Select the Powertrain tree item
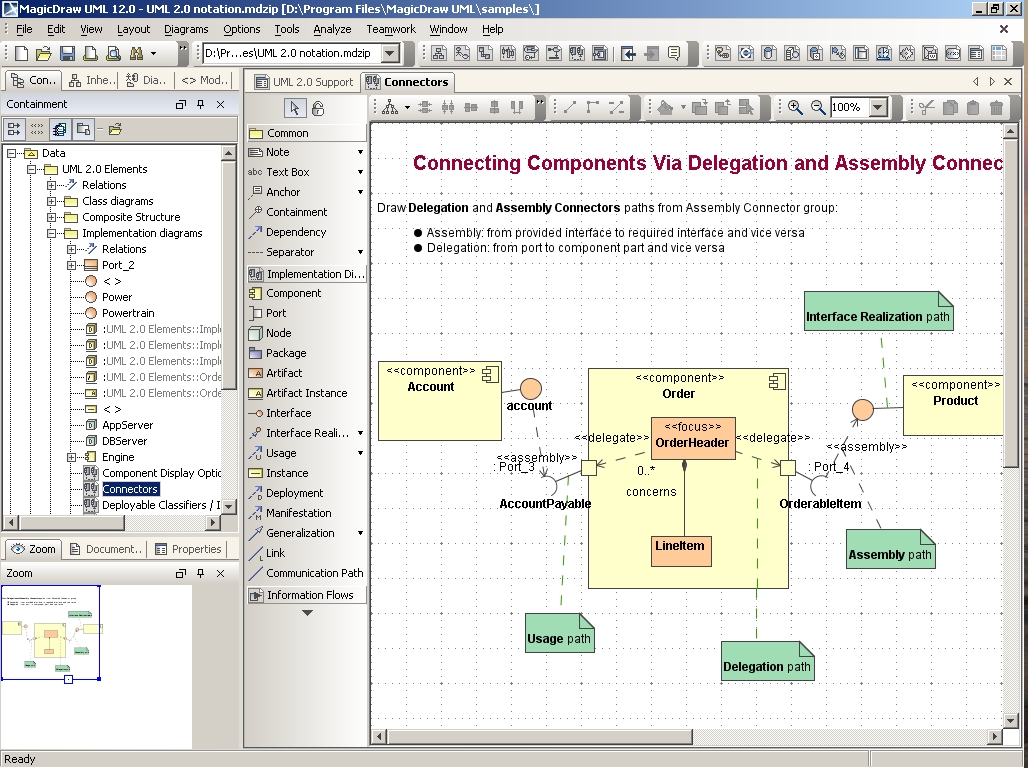 coord(128,313)
